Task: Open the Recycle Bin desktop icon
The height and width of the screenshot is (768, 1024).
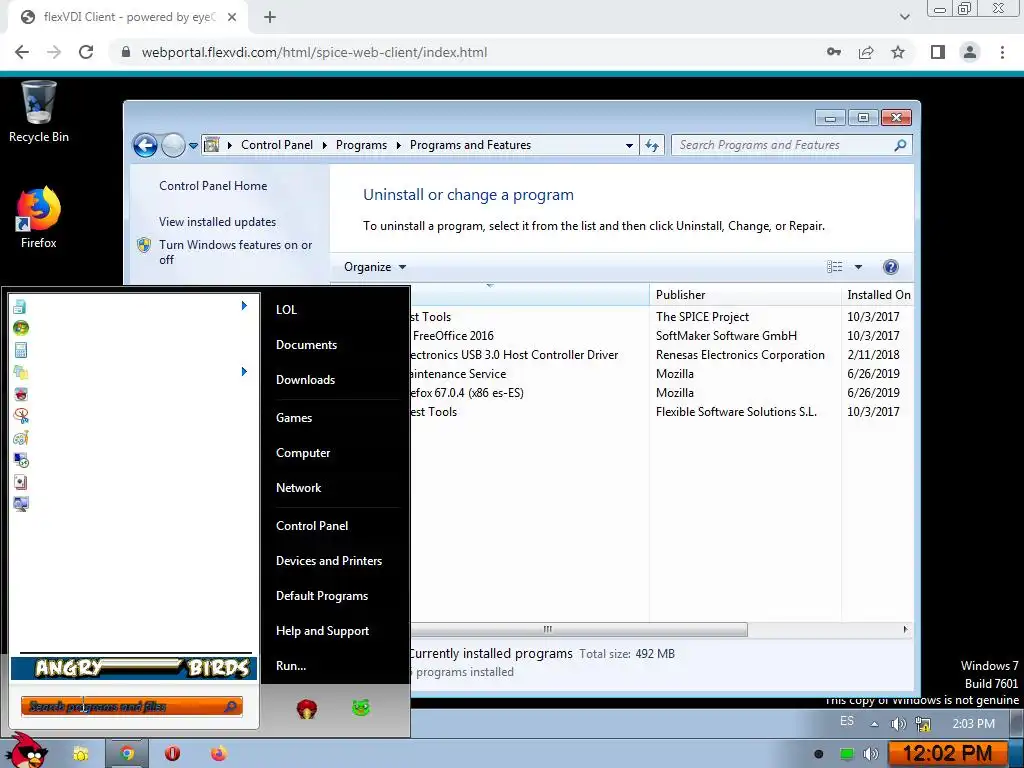Action: [x=38, y=111]
